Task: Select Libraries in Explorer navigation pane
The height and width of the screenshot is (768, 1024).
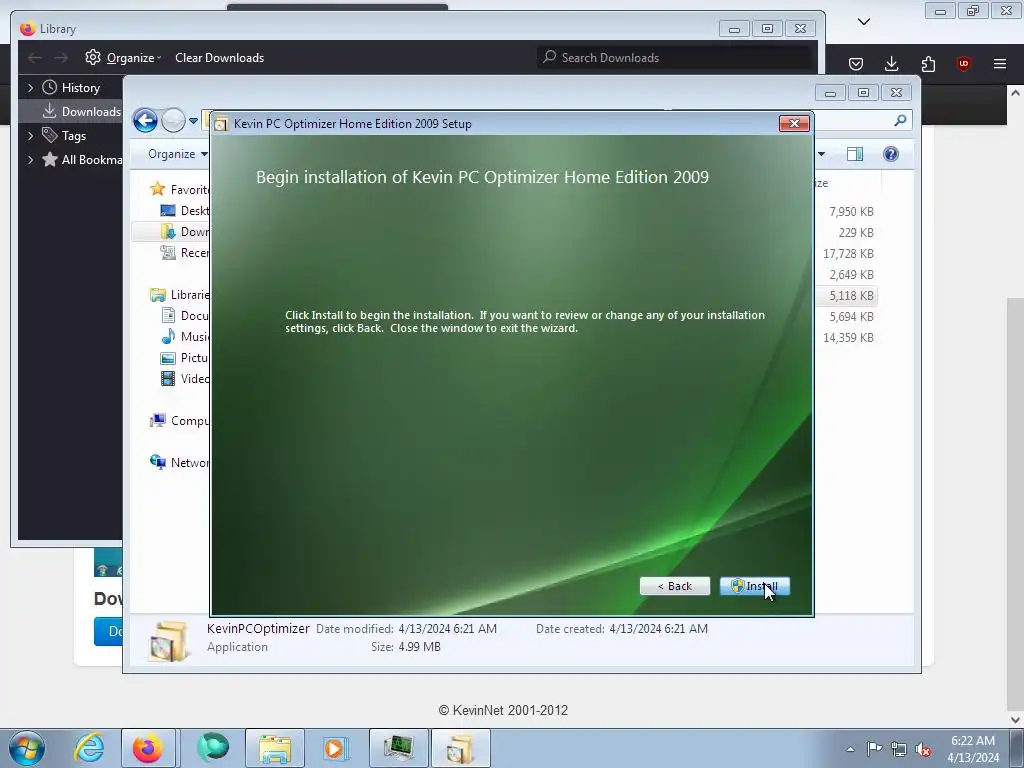Action: point(179,295)
